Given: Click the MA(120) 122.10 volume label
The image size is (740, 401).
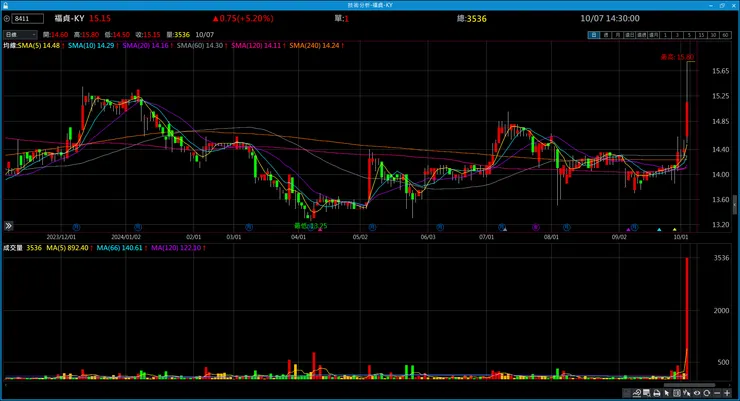Looking at the screenshot, I should point(176,248).
